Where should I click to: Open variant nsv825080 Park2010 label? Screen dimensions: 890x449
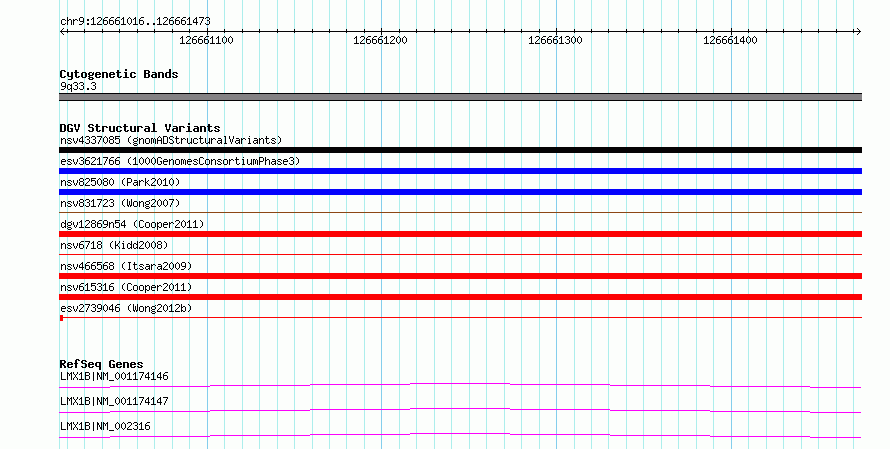click(x=120, y=182)
